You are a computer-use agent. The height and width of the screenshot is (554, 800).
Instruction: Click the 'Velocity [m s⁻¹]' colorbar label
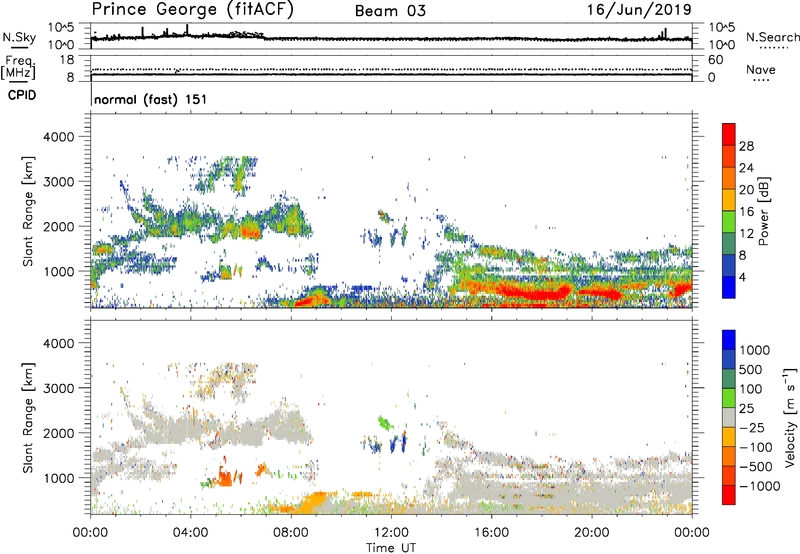tap(790, 417)
